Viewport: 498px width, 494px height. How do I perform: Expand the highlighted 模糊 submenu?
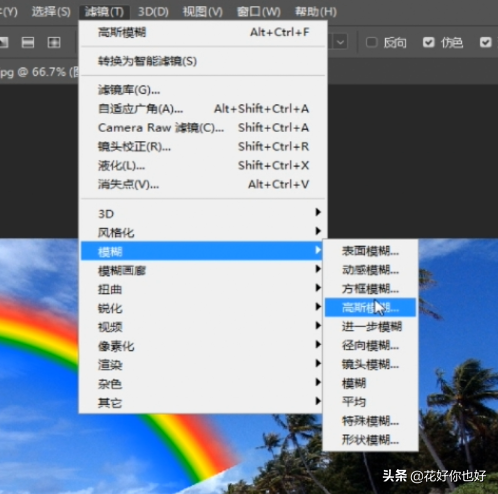203,251
